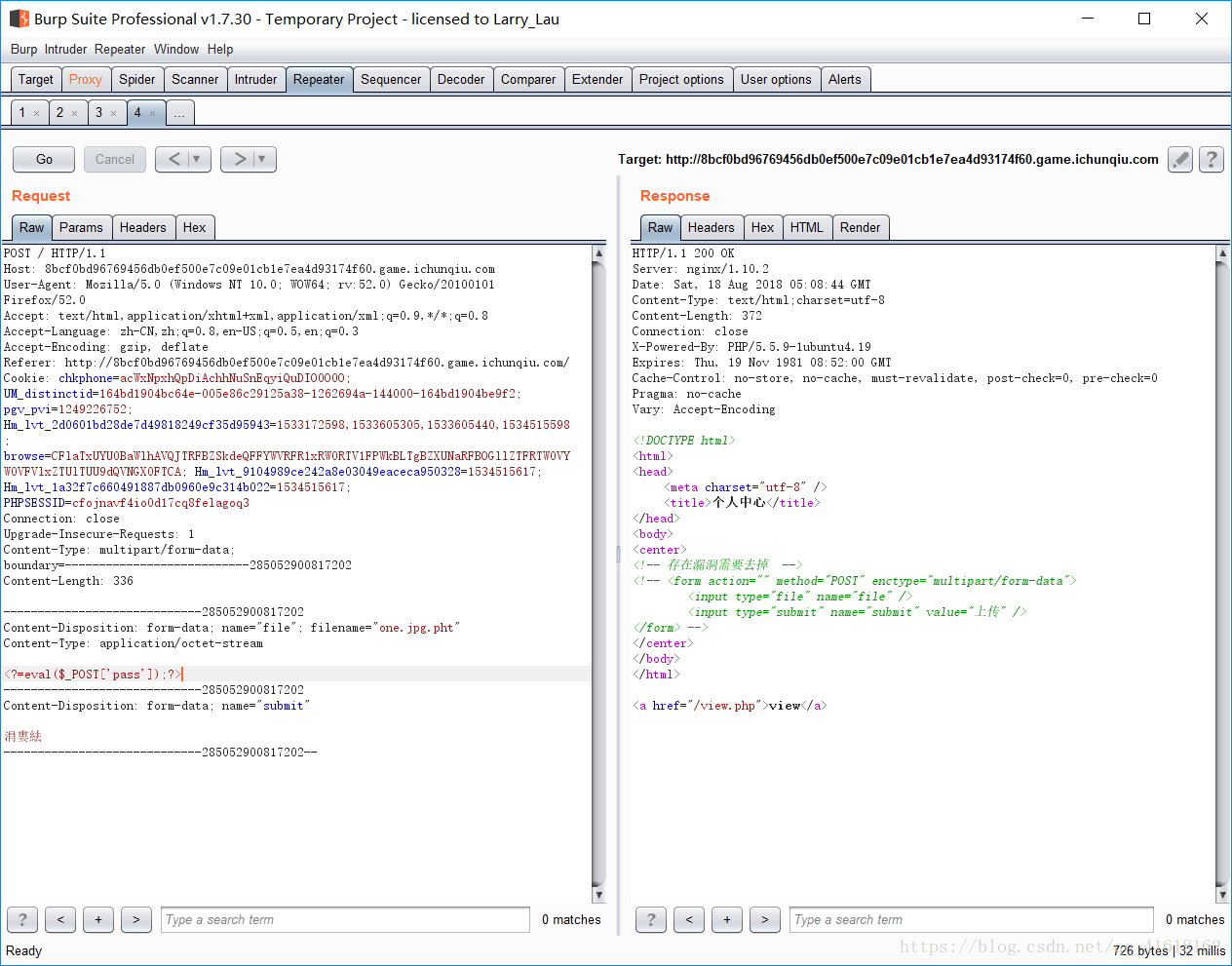This screenshot has height=966, width=1232.
Task: Click the X-Powered-By response header line
Action: [751, 347]
